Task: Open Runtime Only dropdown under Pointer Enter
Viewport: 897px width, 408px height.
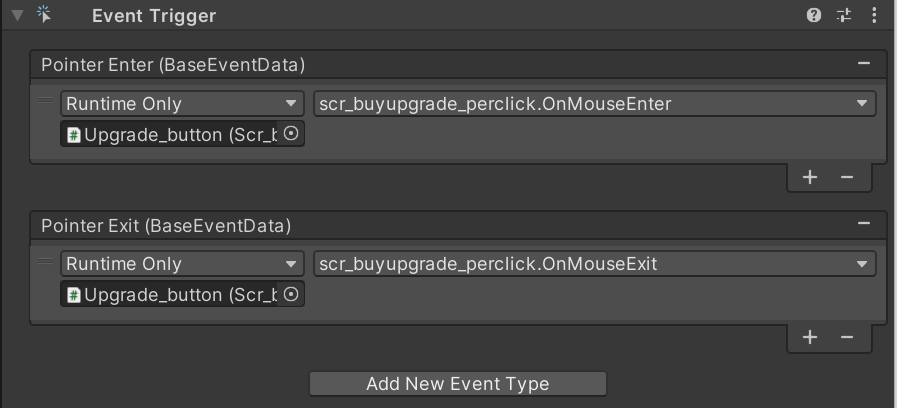Action: click(x=181, y=103)
